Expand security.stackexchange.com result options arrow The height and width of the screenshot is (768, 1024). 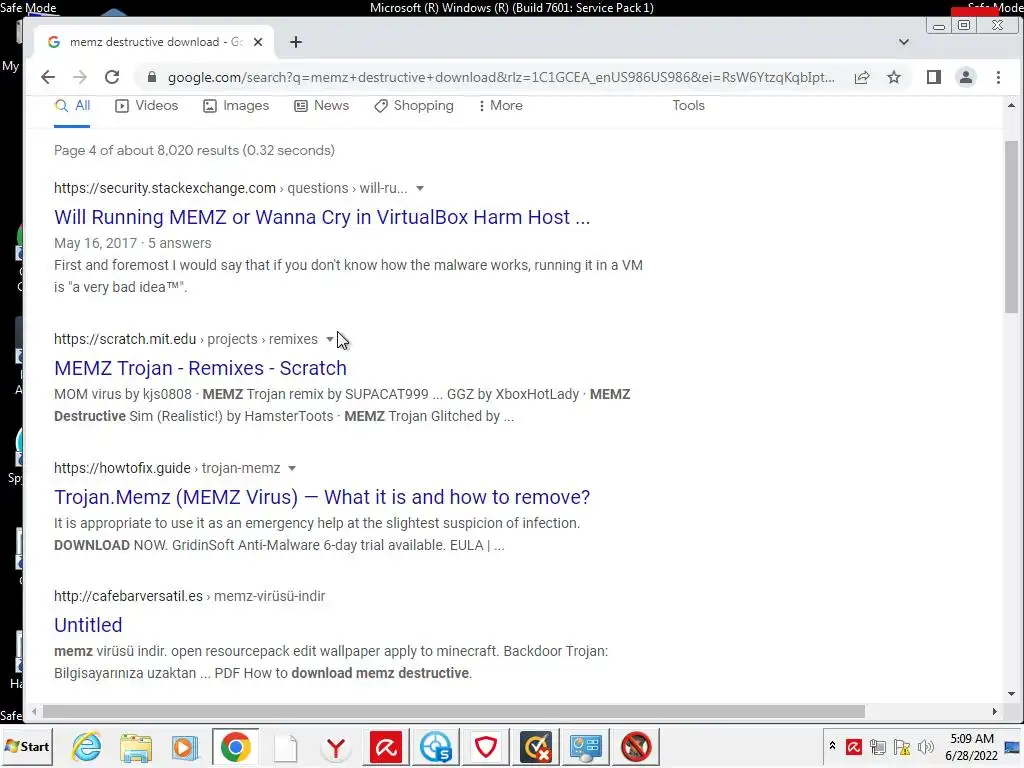tap(420, 188)
